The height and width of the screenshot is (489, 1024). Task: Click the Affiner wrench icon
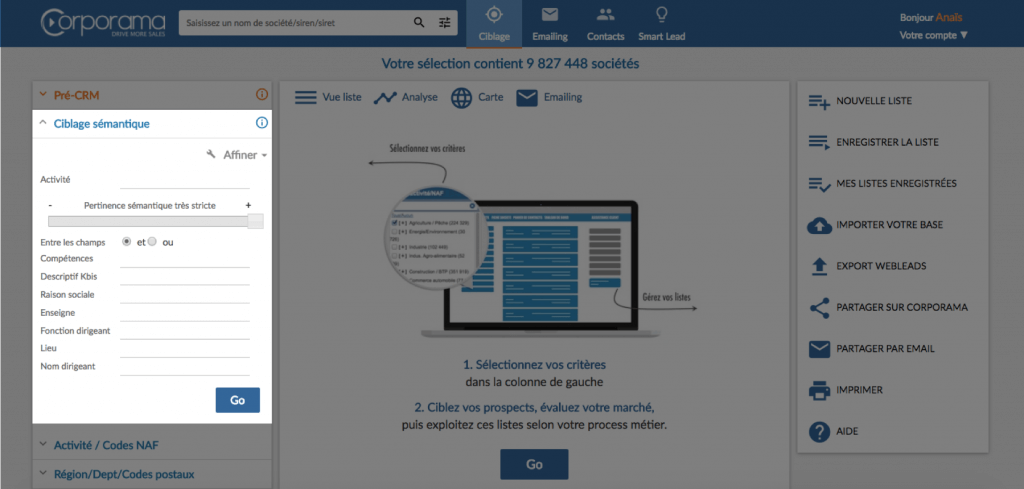[x=211, y=155]
